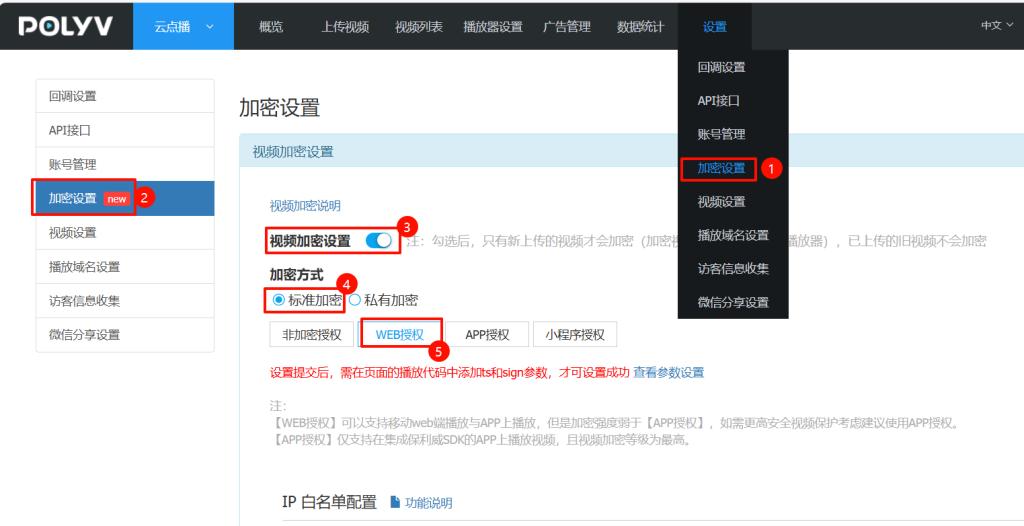Open the 上传视频 nav tab
Viewport: 1024px width, 526px height.
coord(345,27)
